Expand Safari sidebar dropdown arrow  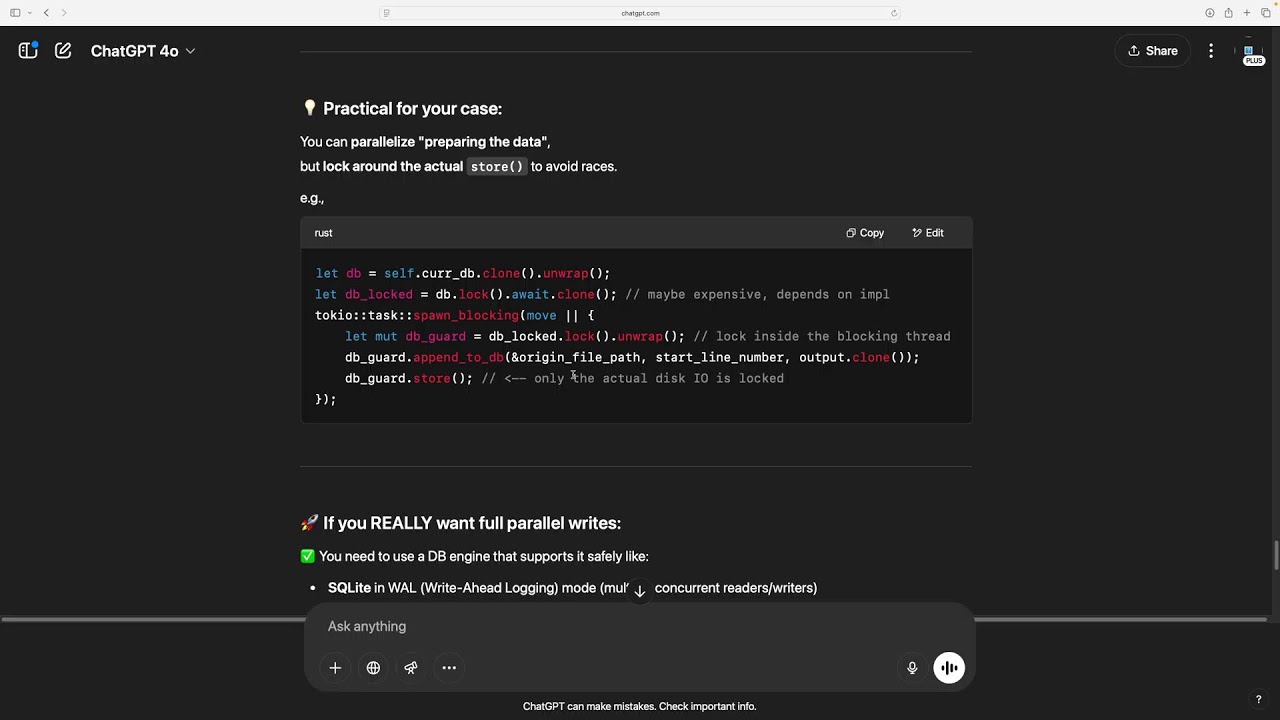pos(29,13)
